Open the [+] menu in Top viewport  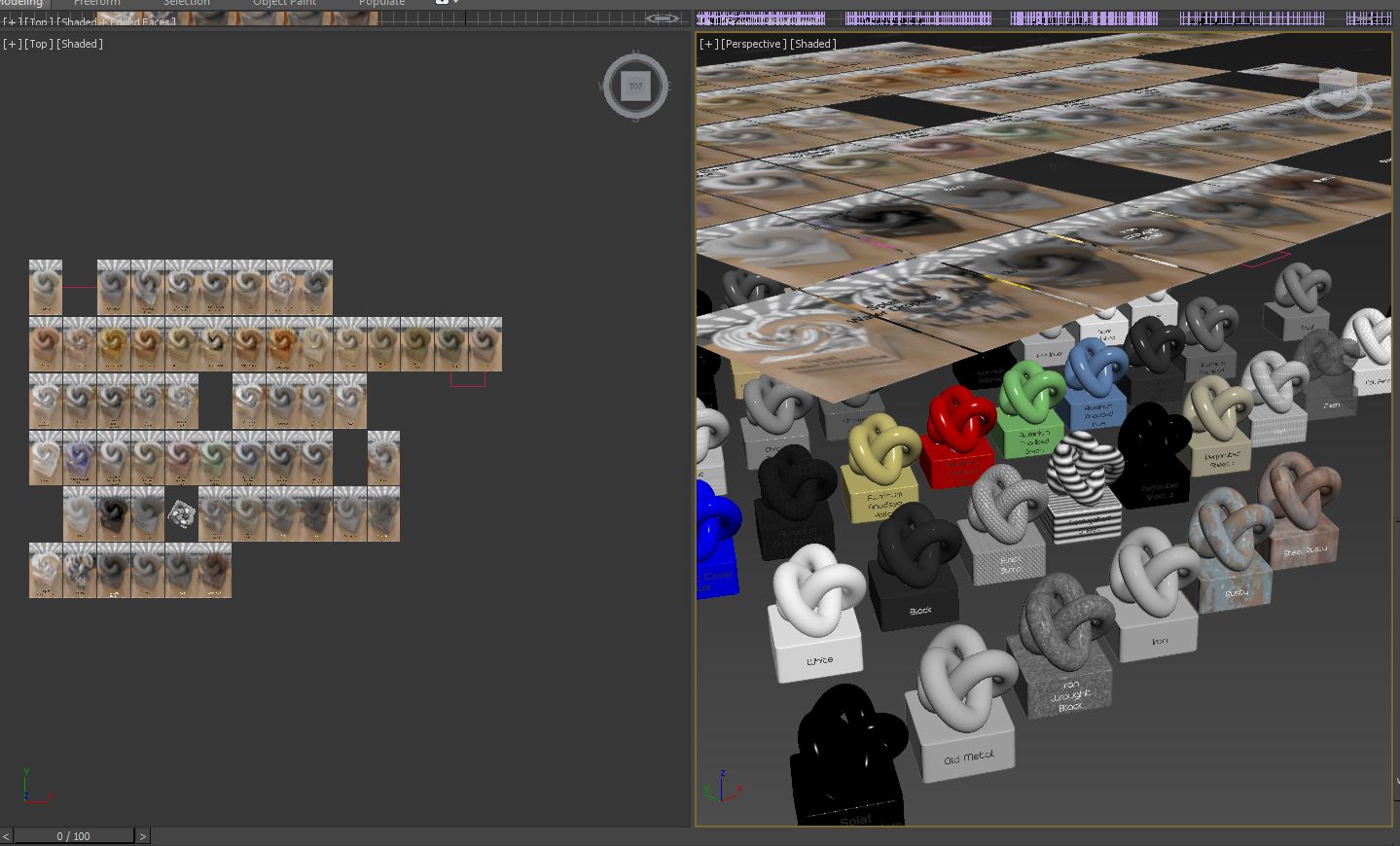click(12, 44)
